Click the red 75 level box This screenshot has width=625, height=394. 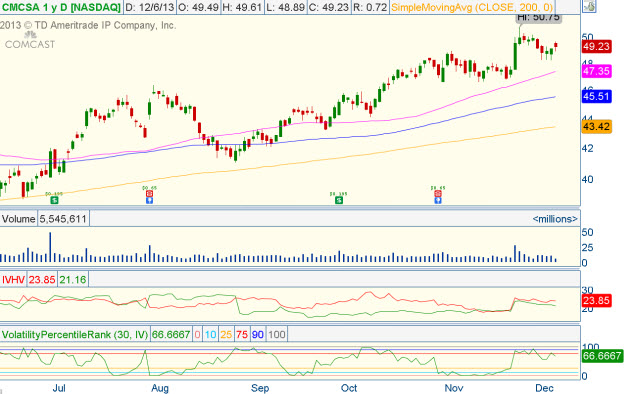tap(242, 334)
